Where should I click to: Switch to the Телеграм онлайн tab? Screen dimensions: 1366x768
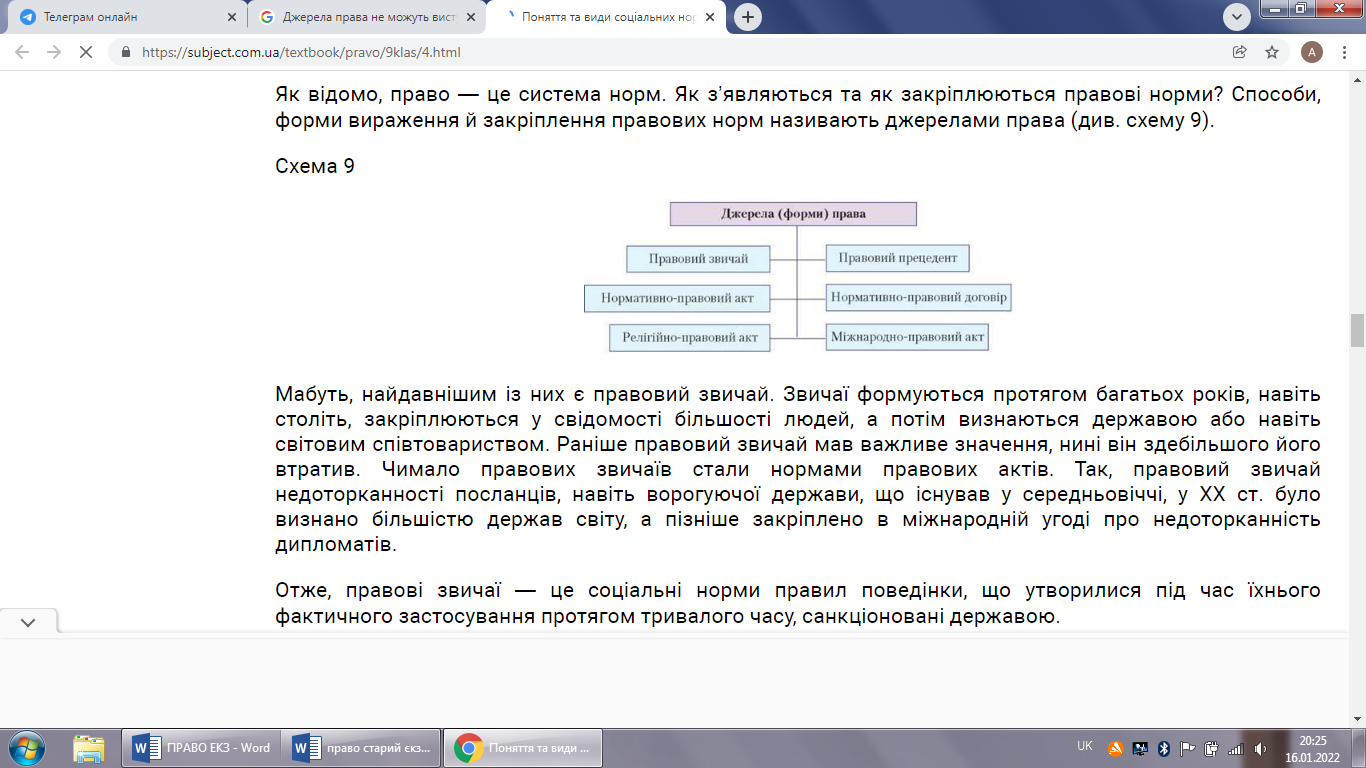[120, 17]
